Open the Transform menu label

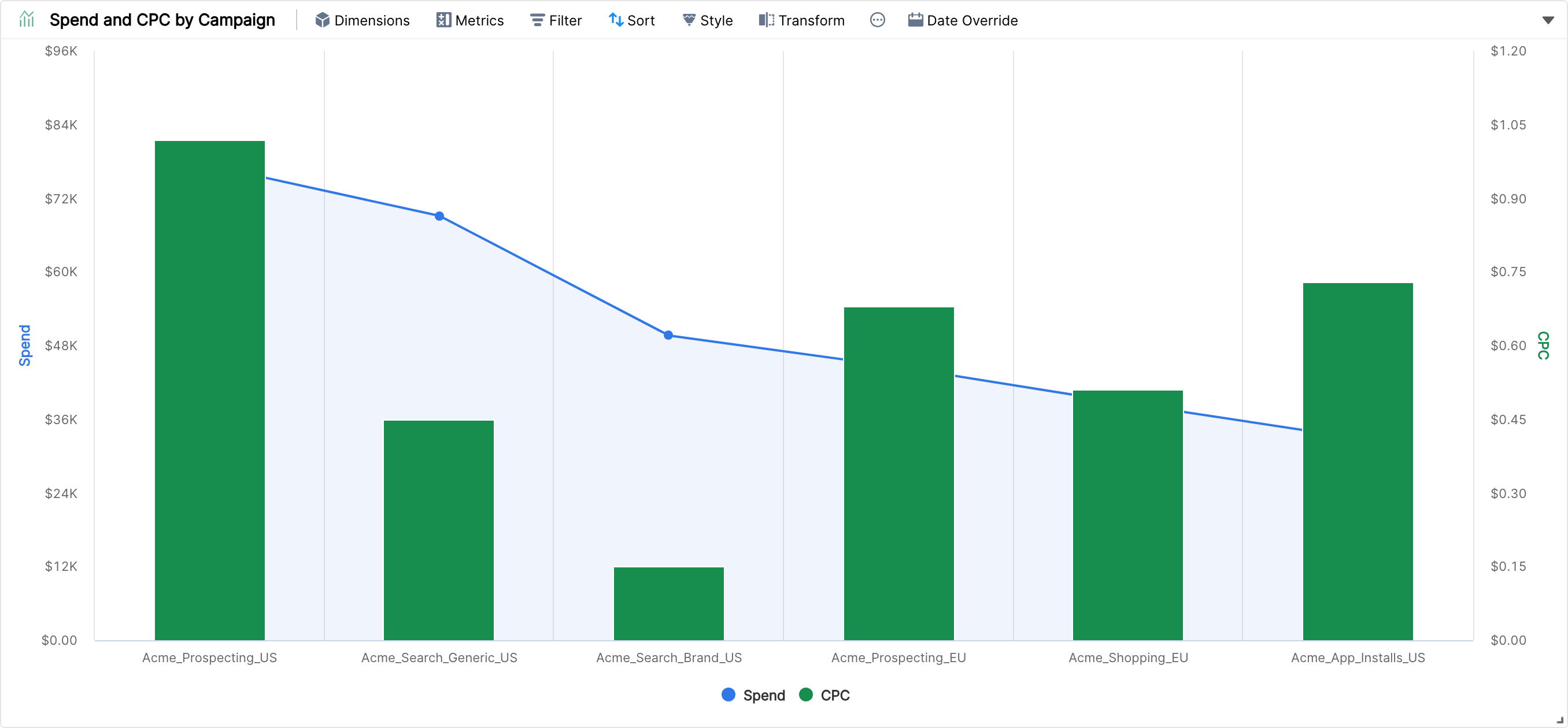click(811, 21)
